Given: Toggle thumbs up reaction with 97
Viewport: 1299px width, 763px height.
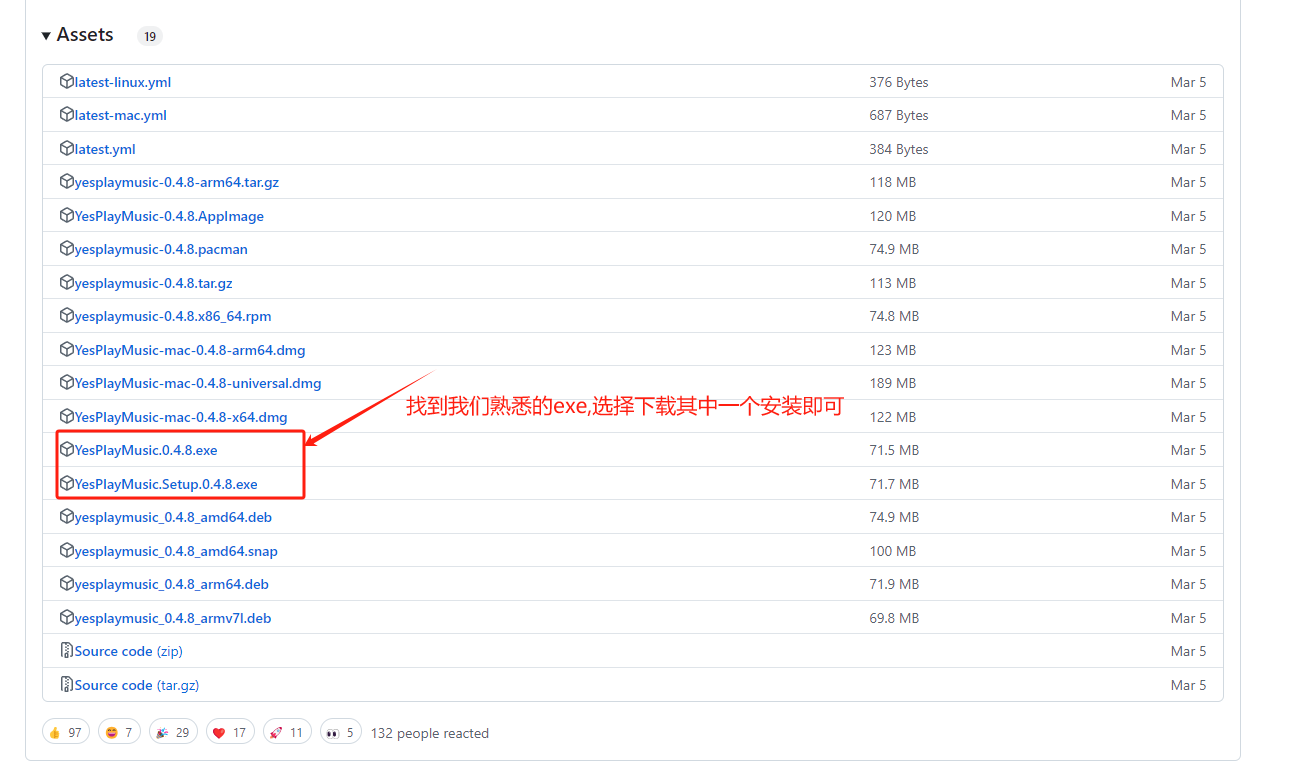Looking at the screenshot, I should pos(66,732).
